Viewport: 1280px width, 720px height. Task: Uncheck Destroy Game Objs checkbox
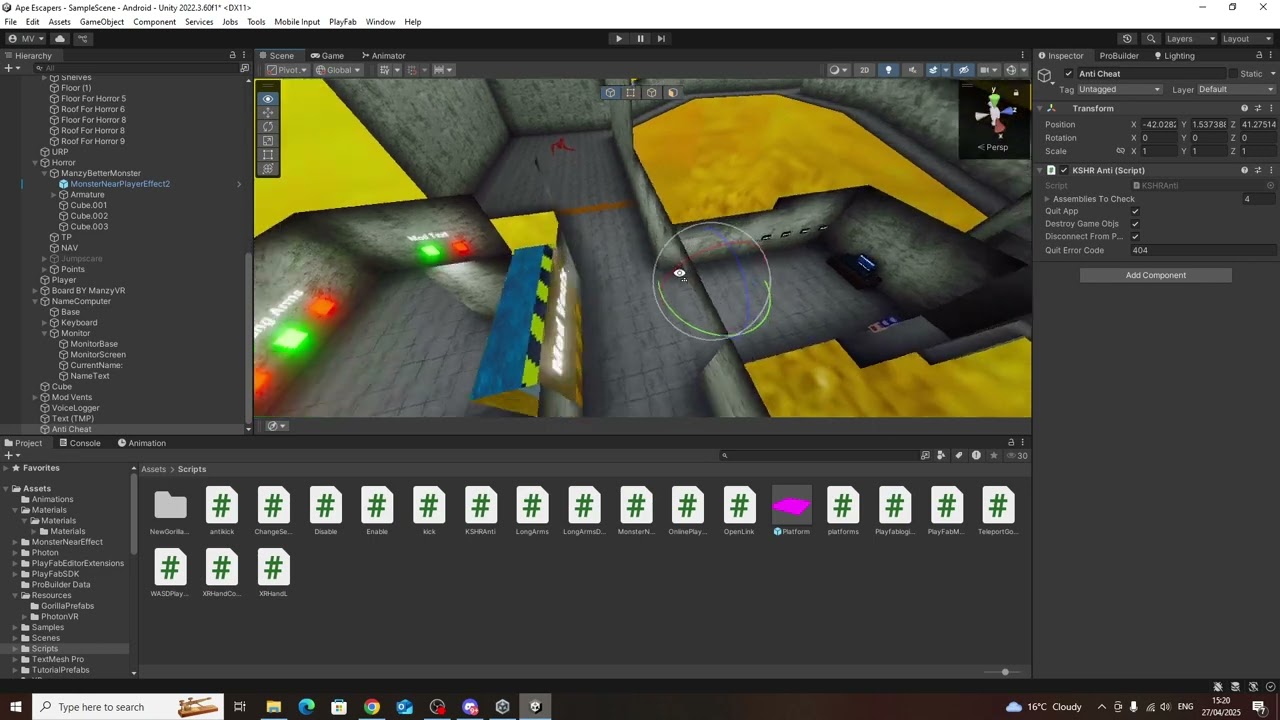tap(1135, 224)
